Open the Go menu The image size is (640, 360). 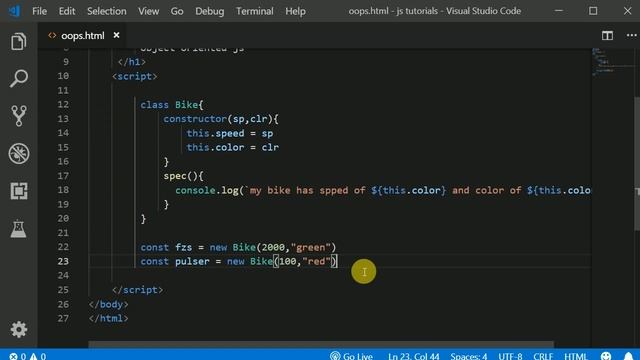coord(177,11)
